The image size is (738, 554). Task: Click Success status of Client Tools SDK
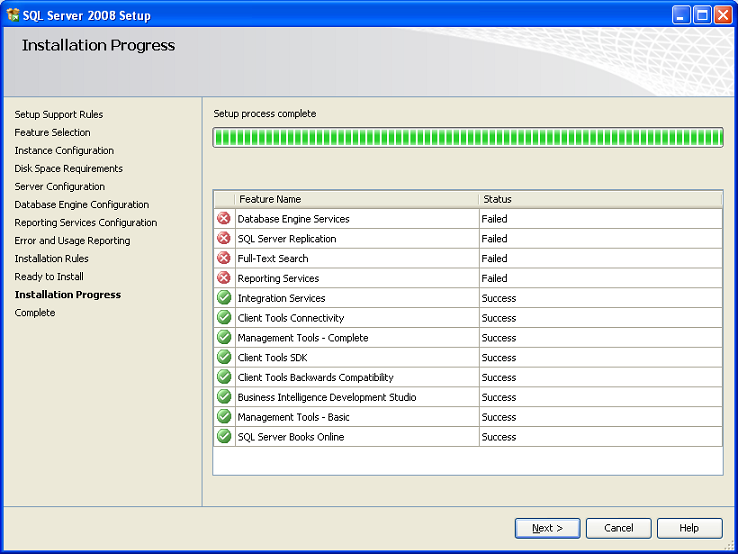tap(498, 357)
